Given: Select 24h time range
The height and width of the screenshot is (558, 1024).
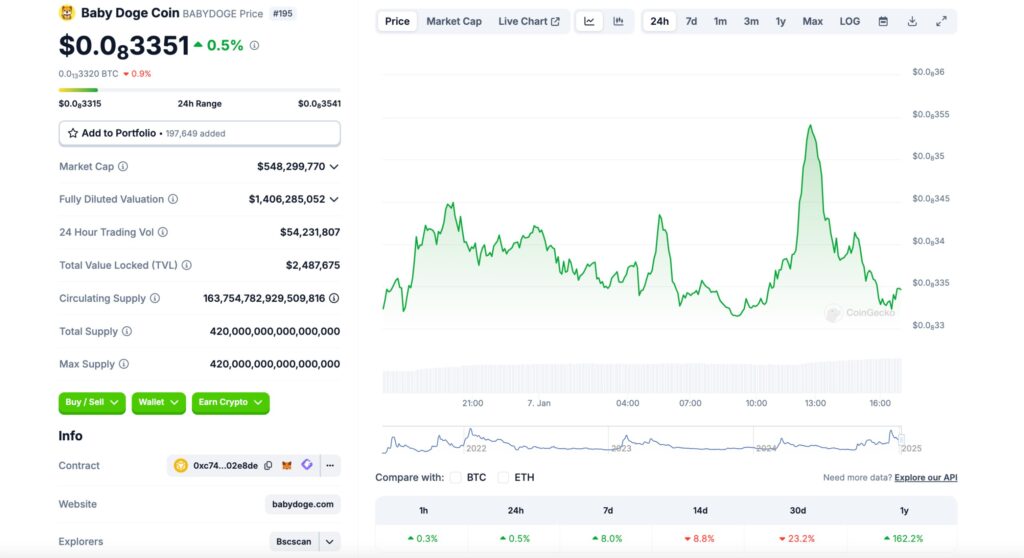Looking at the screenshot, I should [660, 22].
